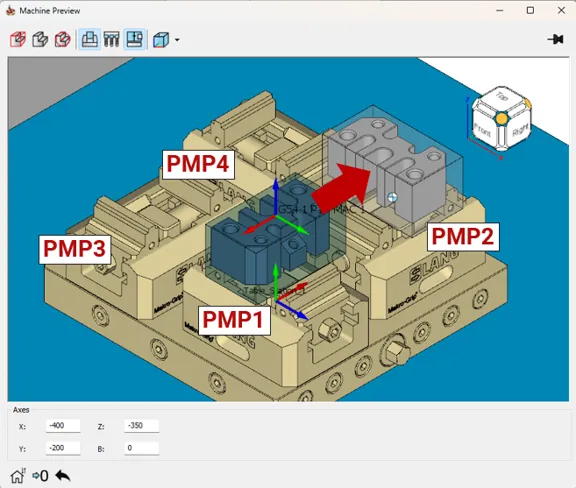Click the X axis value field

[x=63, y=426]
